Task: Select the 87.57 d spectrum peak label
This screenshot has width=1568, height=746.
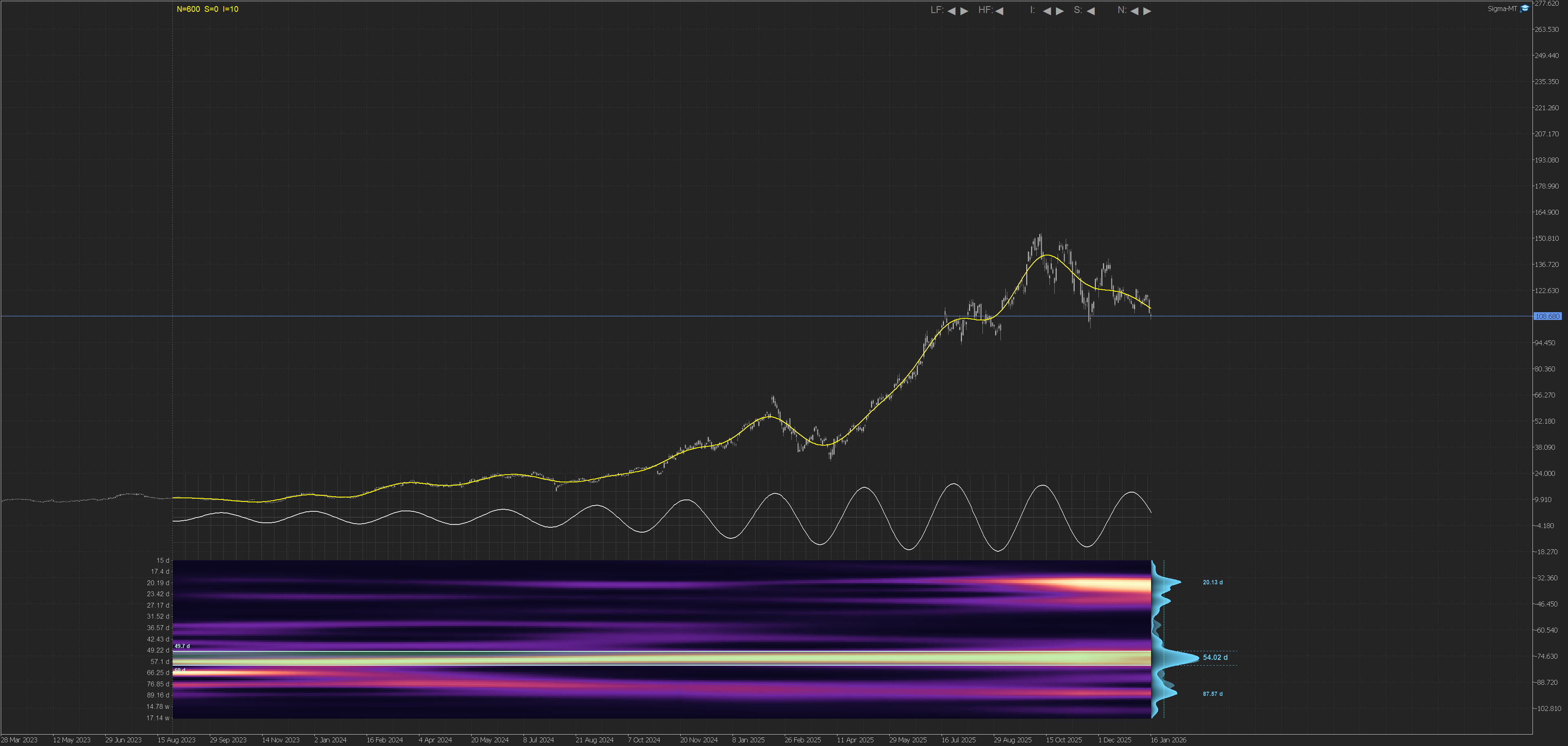Action: [1212, 694]
